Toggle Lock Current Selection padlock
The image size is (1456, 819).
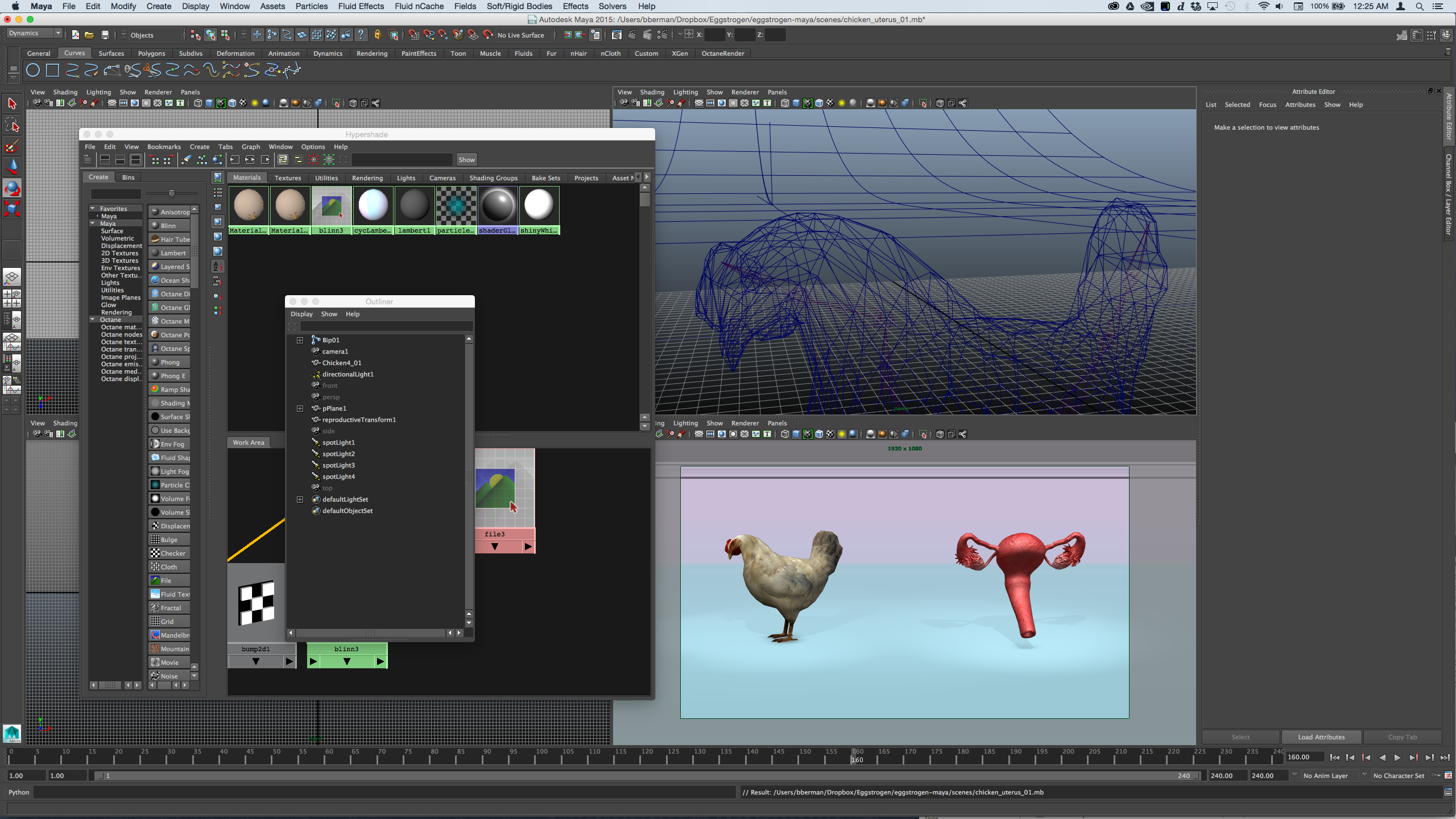click(377, 35)
